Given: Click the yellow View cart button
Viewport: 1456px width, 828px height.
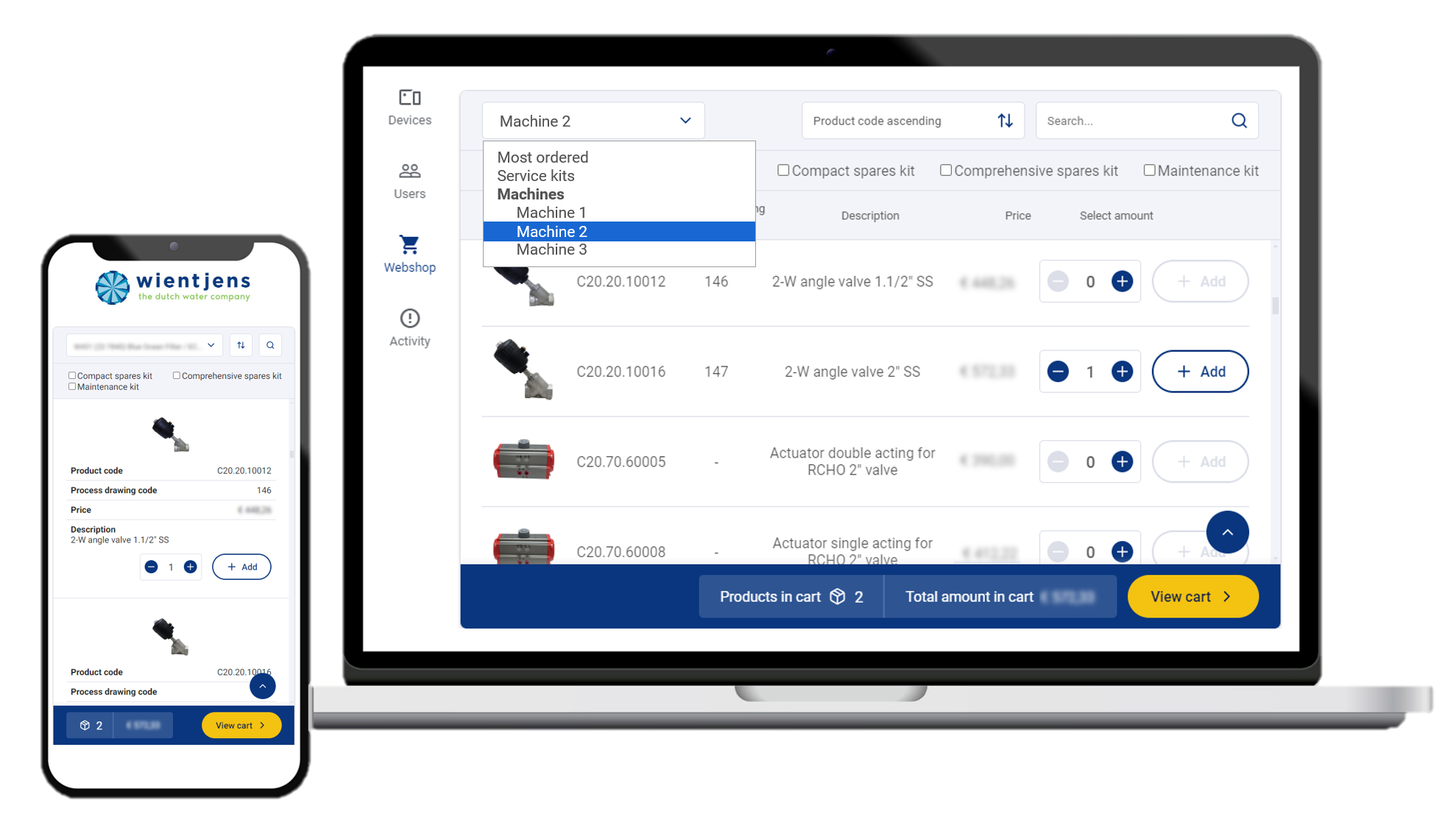Looking at the screenshot, I should click(1192, 596).
